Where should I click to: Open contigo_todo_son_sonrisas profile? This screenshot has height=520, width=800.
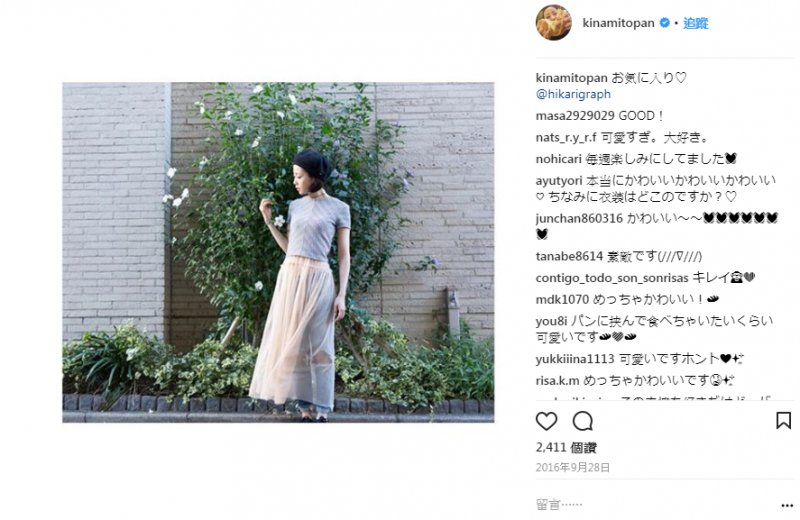pos(612,278)
